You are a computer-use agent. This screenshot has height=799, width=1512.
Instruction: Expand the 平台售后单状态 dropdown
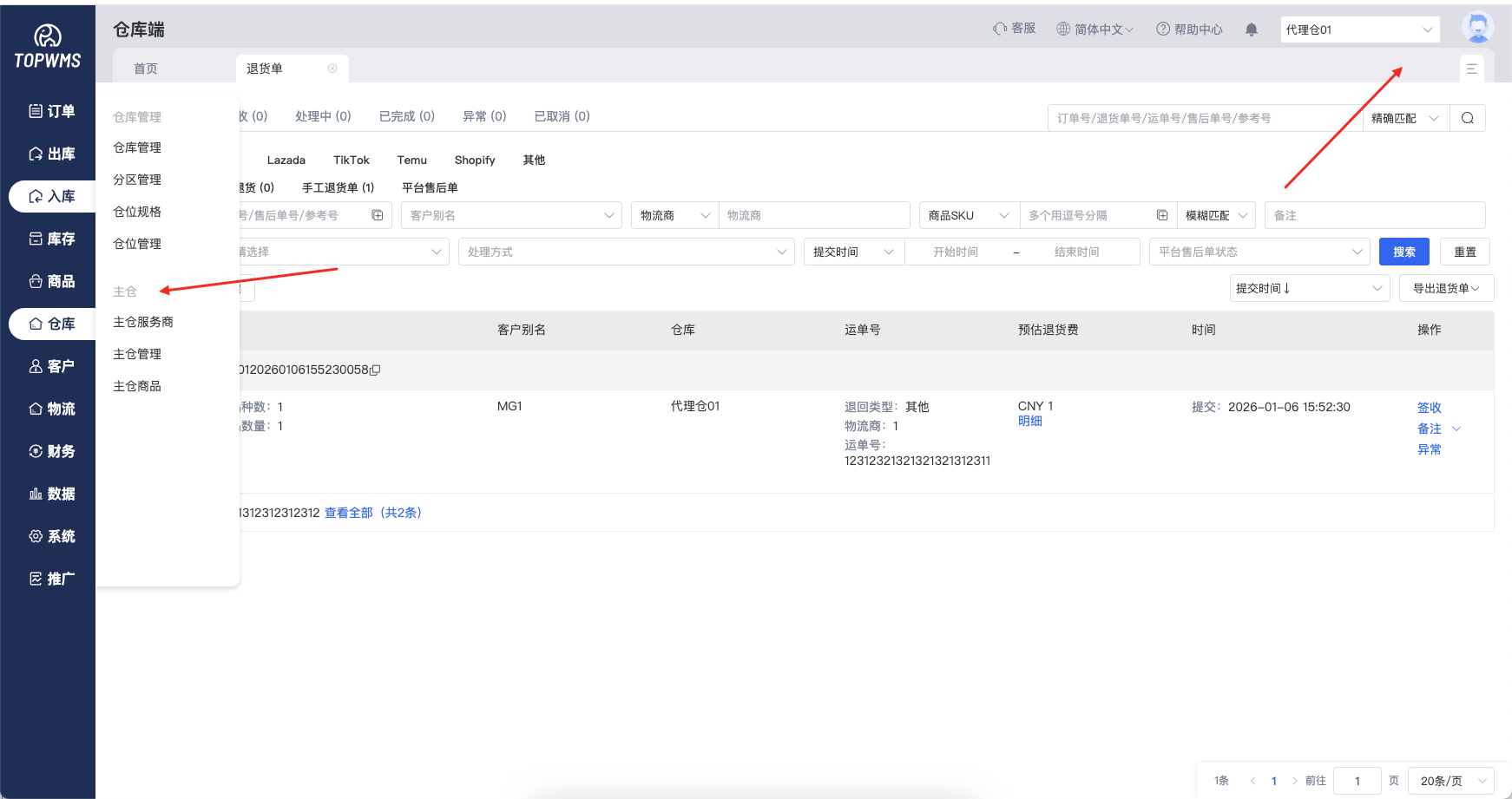[x=1259, y=252]
